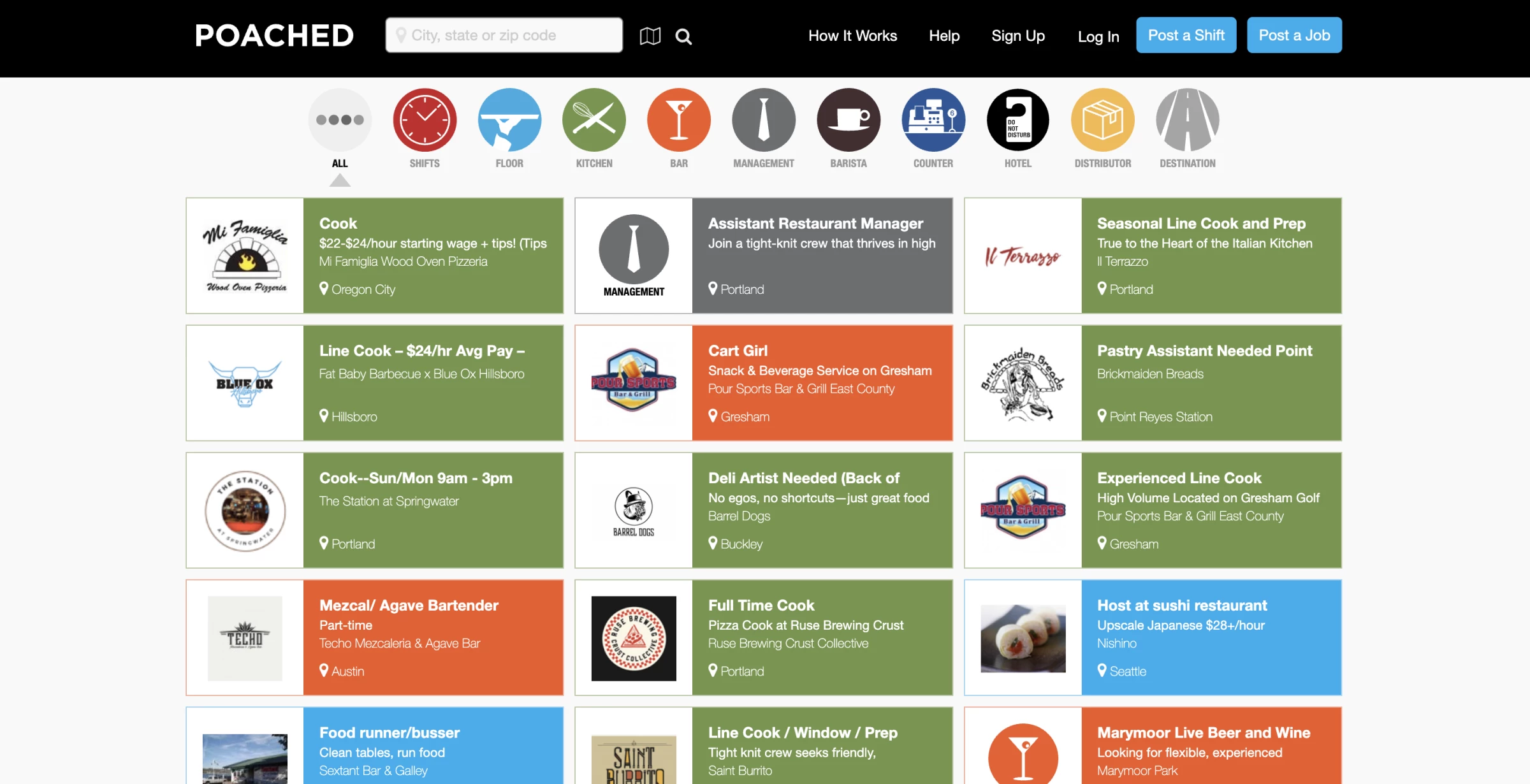
Task: Click Brickmaiden Breads logo thumbnail
Action: (x=1023, y=384)
